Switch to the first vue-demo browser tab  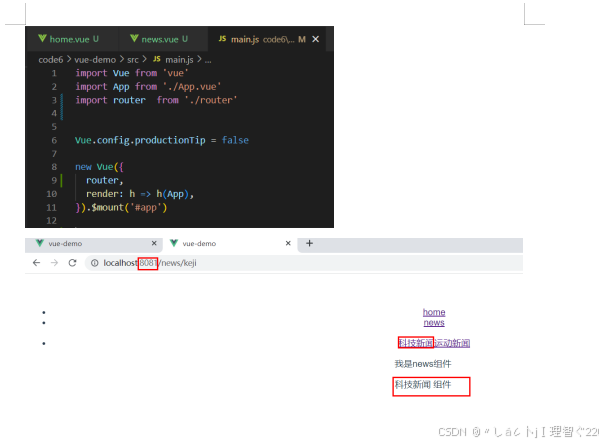(94, 243)
